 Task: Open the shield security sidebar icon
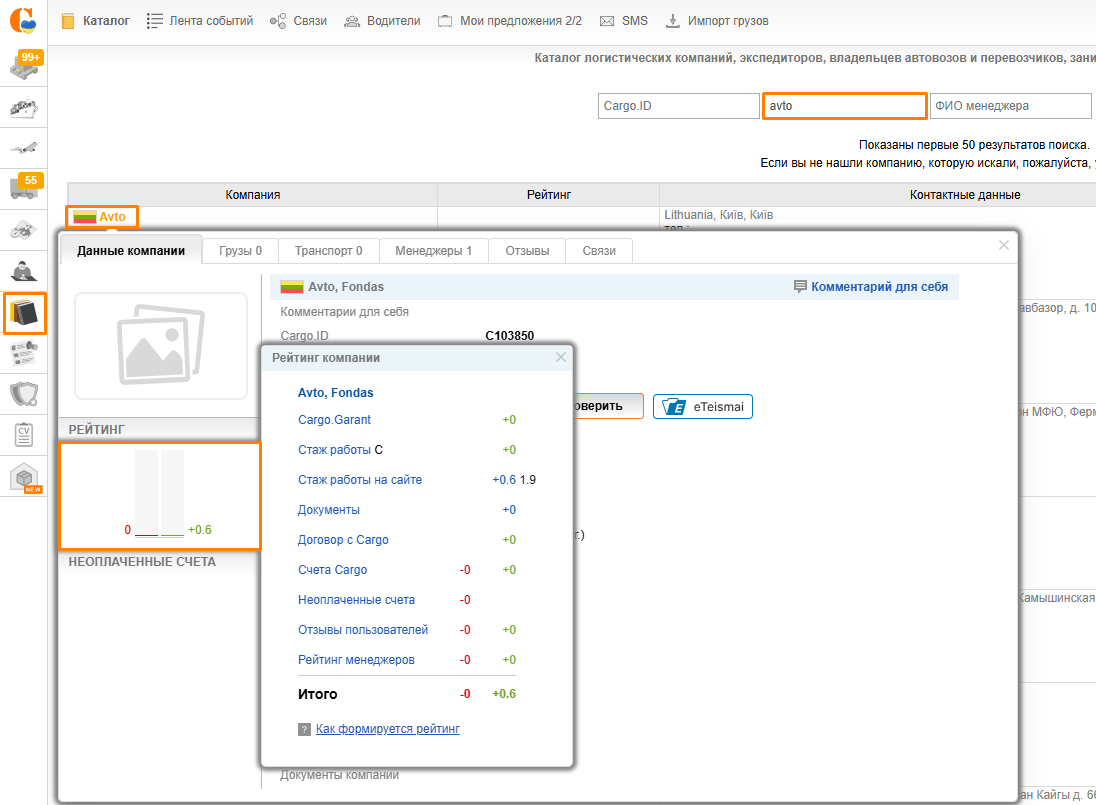point(24,394)
